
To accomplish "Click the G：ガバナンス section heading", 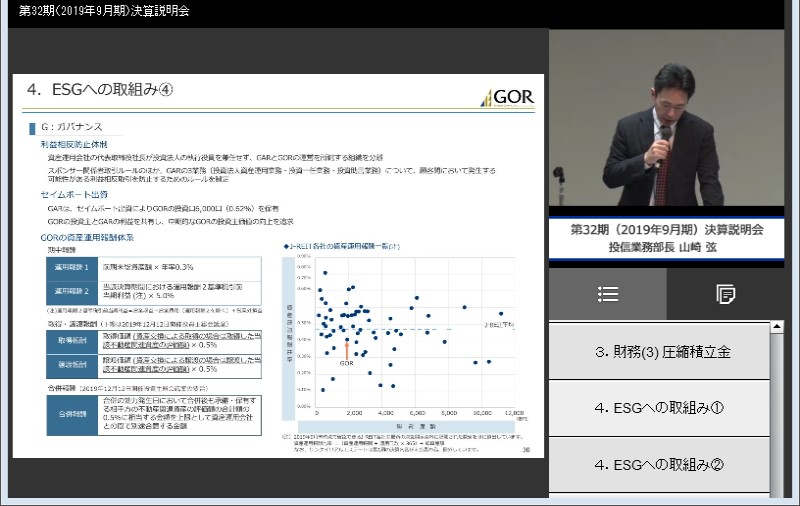I will coord(71,127).
